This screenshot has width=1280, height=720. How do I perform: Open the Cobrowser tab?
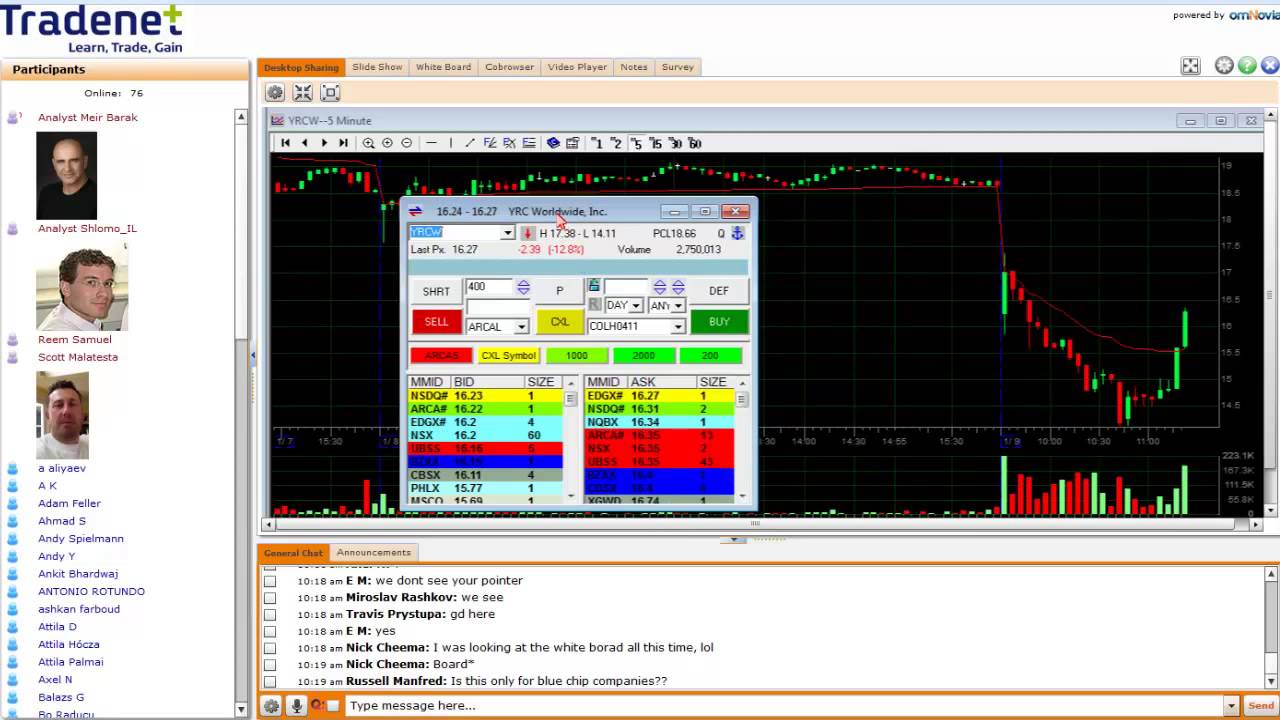(509, 67)
